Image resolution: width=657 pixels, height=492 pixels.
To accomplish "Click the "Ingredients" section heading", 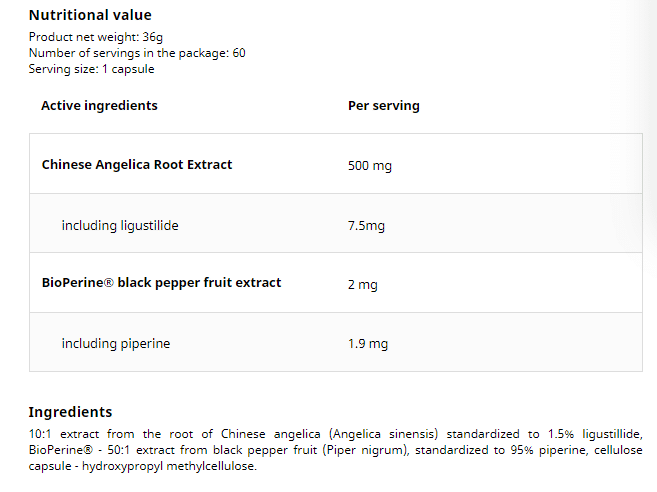I will point(70,412).
